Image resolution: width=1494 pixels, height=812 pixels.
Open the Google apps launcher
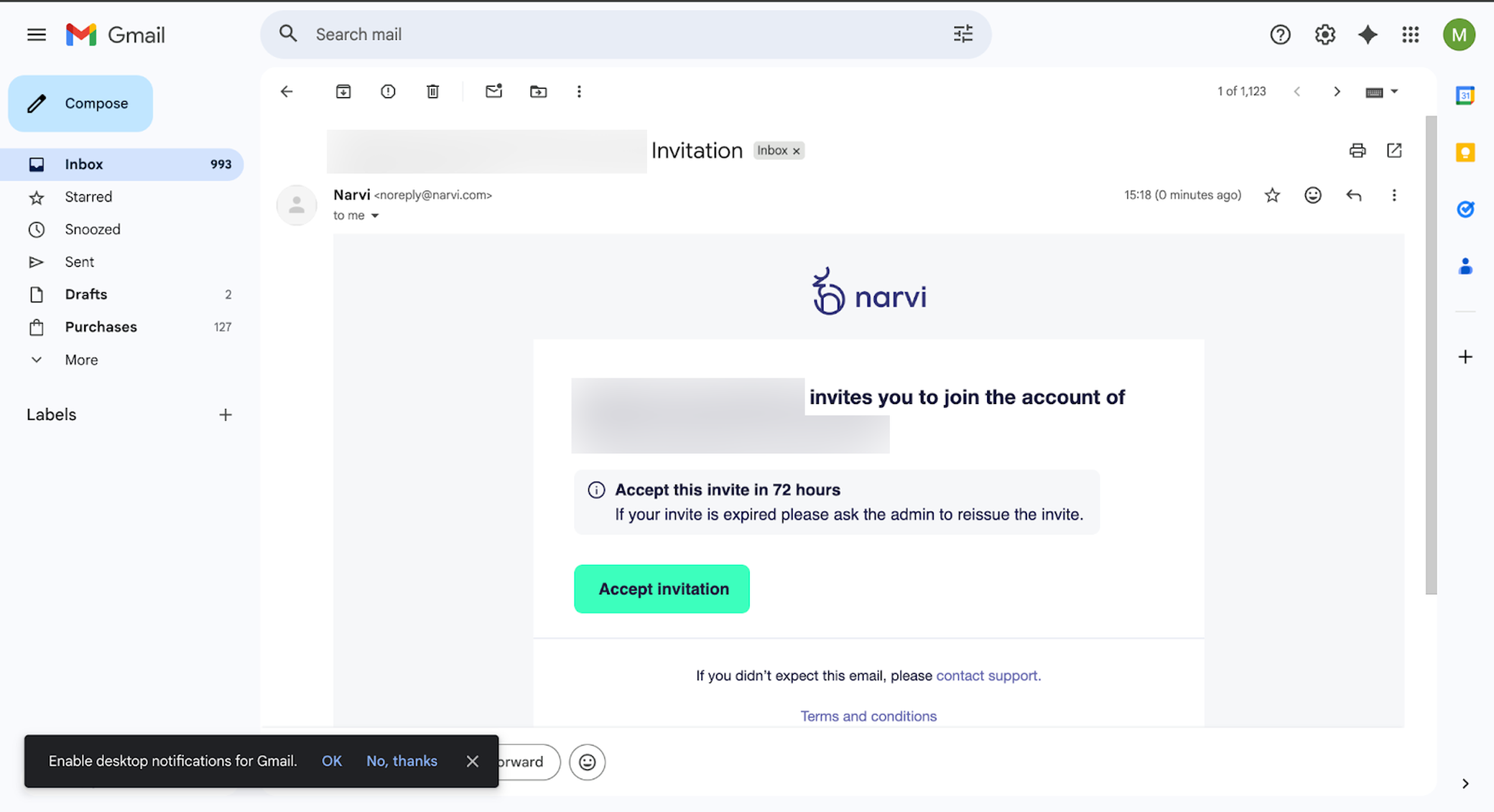[1410, 34]
